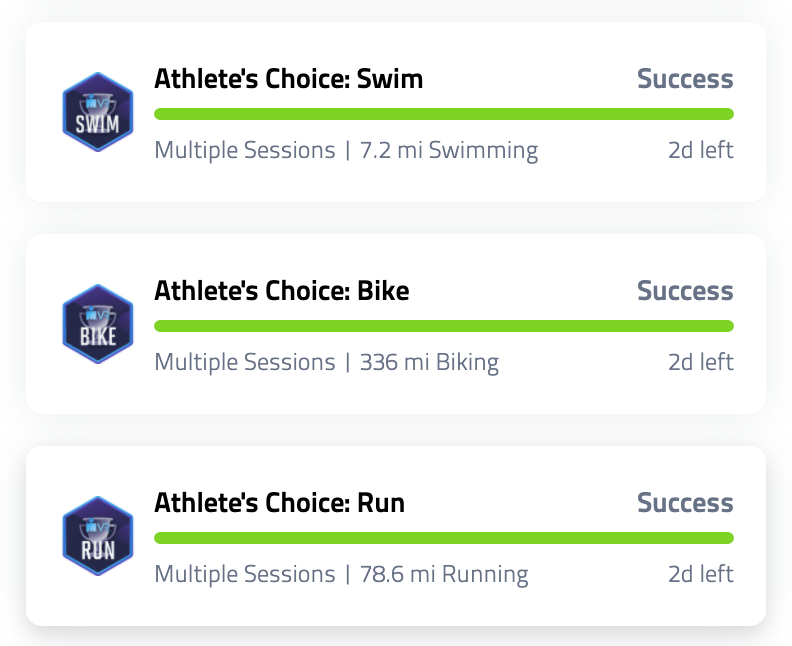Click "2d left" on the Bike card

[700, 362]
